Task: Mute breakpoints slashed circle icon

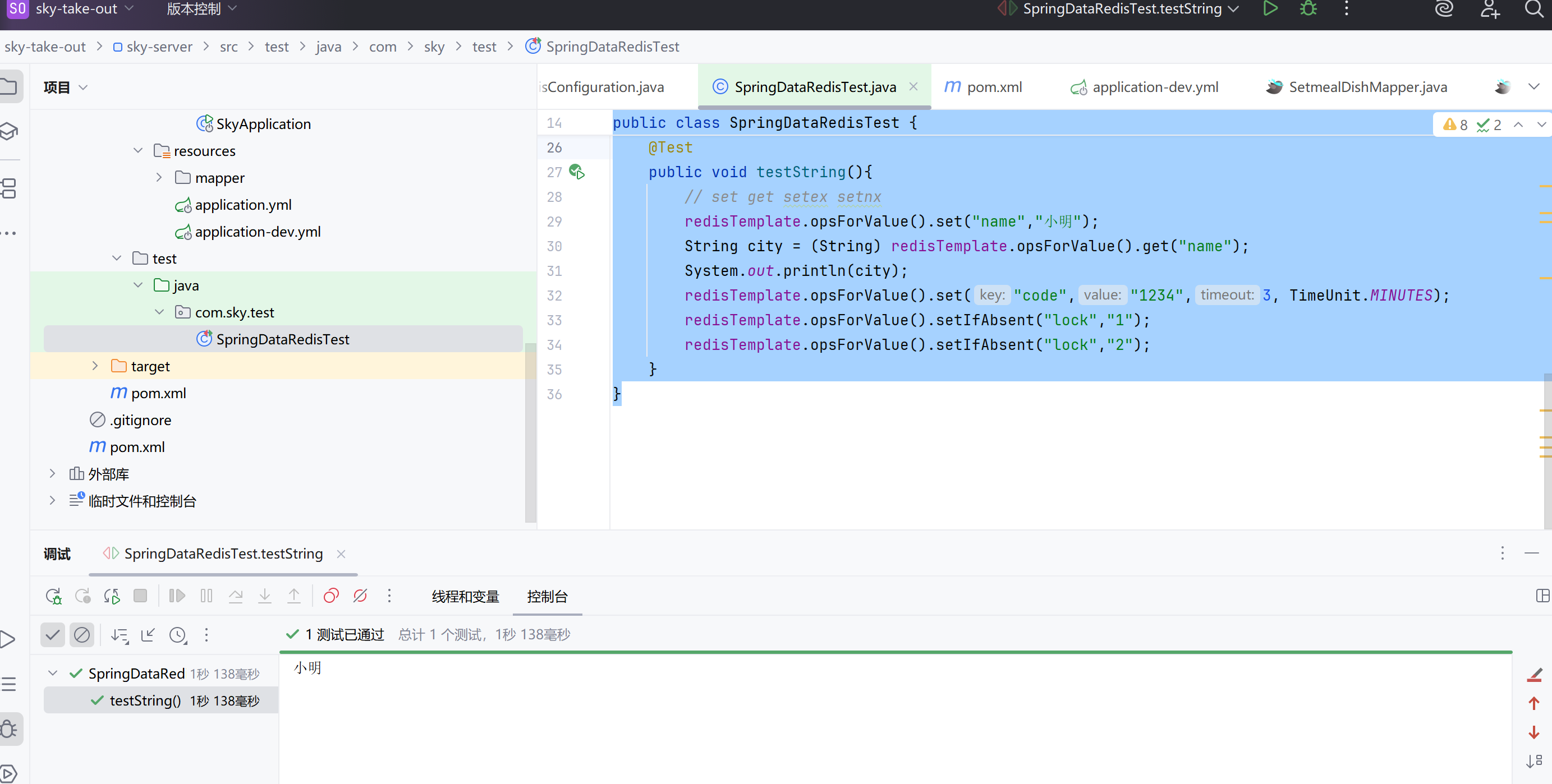Action: (x=360, y=596)
